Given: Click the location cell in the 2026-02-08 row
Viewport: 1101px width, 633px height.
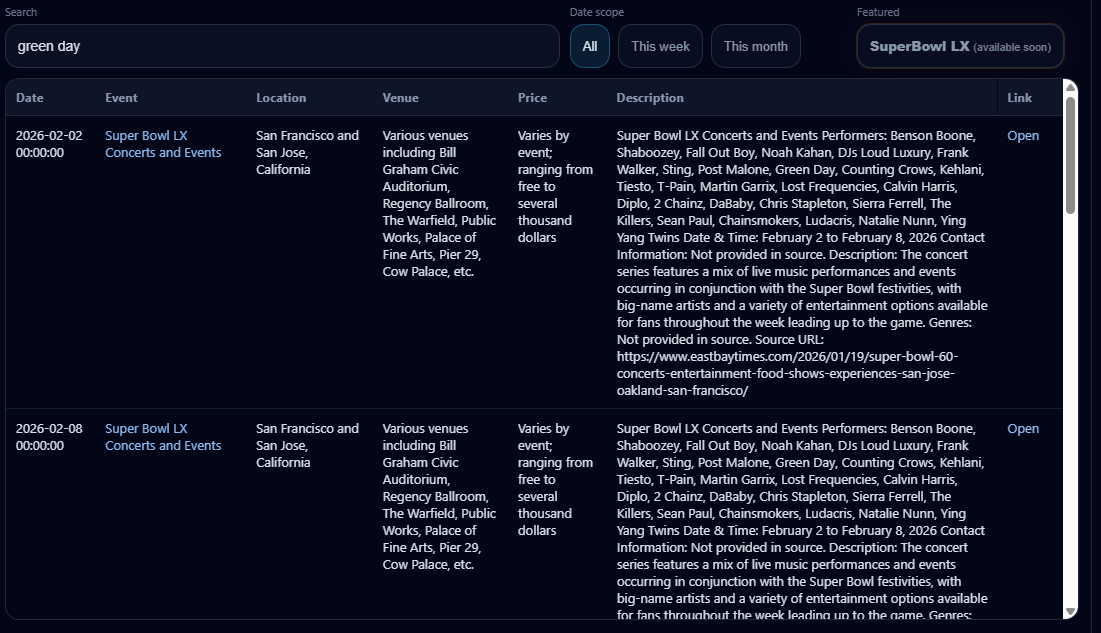Looking at the screenshot, I should click(308, 445).
